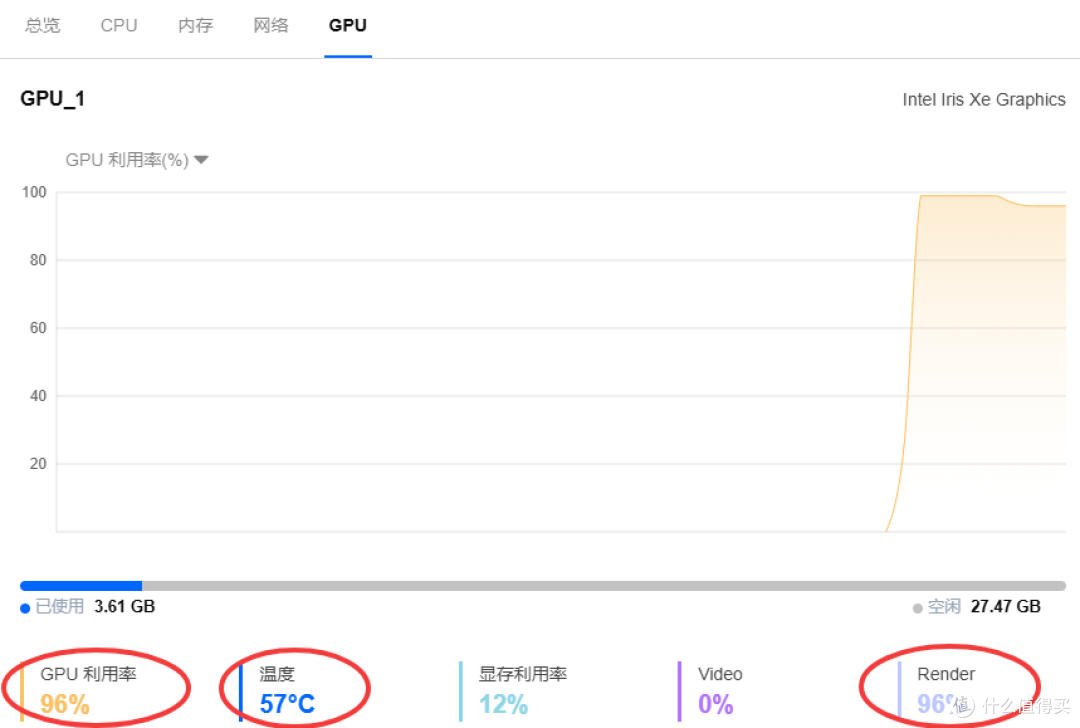Switch to the 总览 tab
Viewport: 1080px width, 728px height.
tap(43, 25)
